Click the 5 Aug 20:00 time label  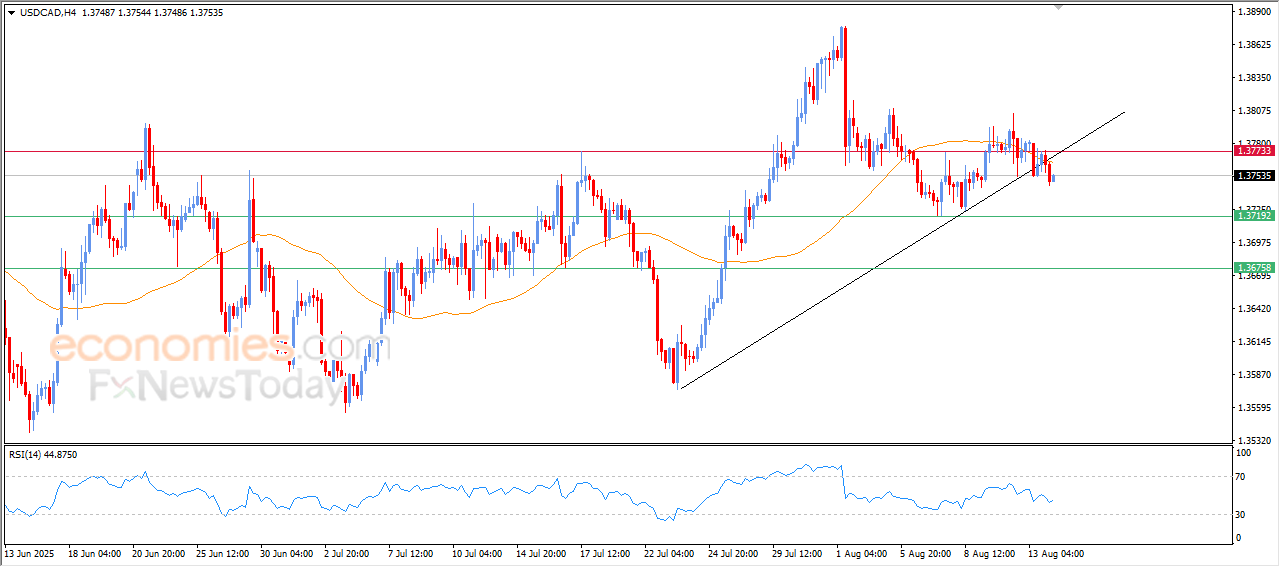(924, 553)
